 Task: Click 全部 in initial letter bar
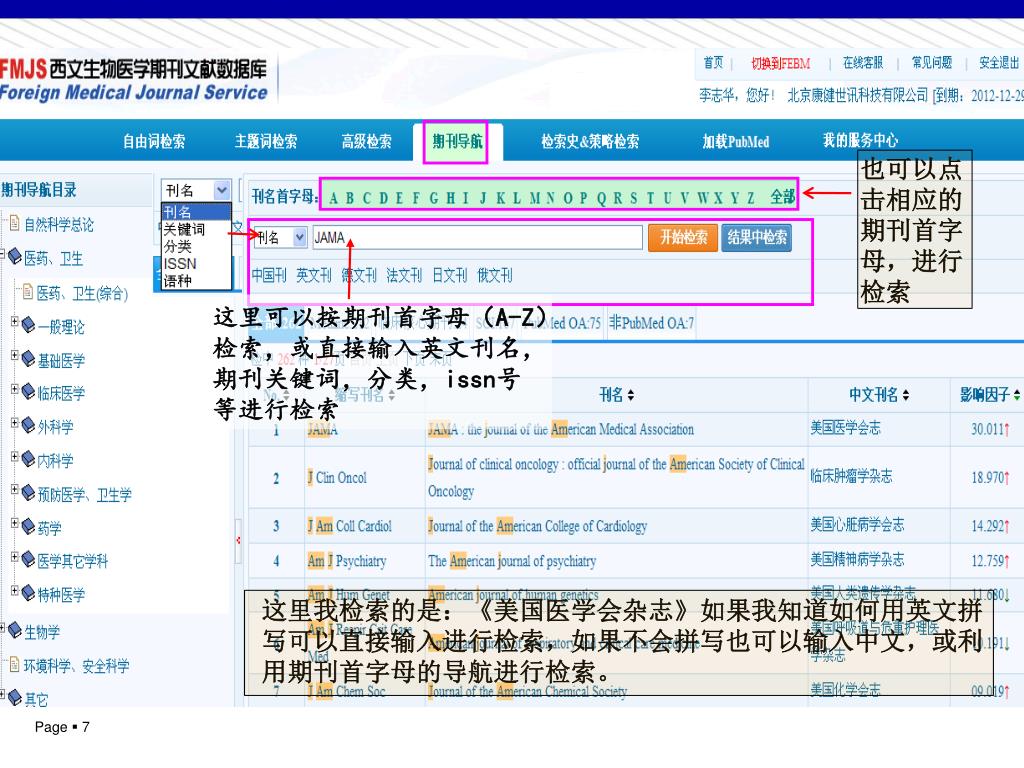782,197
